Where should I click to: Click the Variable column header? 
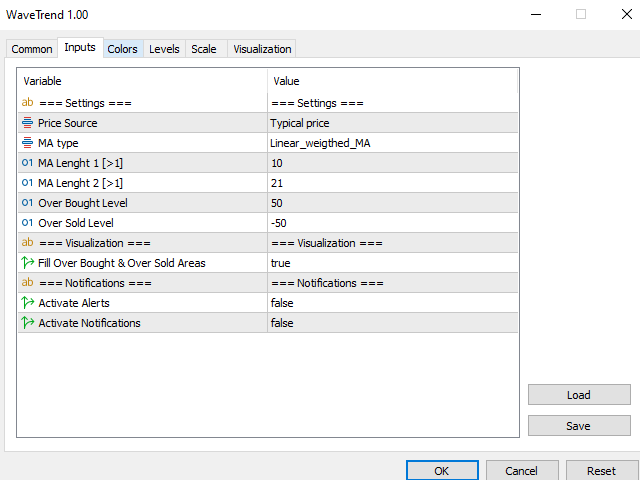coord(142,81)
